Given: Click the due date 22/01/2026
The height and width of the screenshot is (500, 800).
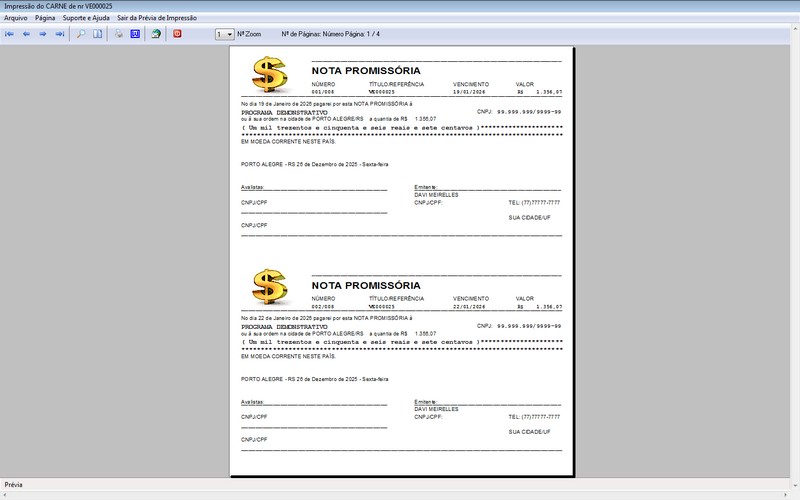Looking at the screenshot, I should (x=469, y=307).
